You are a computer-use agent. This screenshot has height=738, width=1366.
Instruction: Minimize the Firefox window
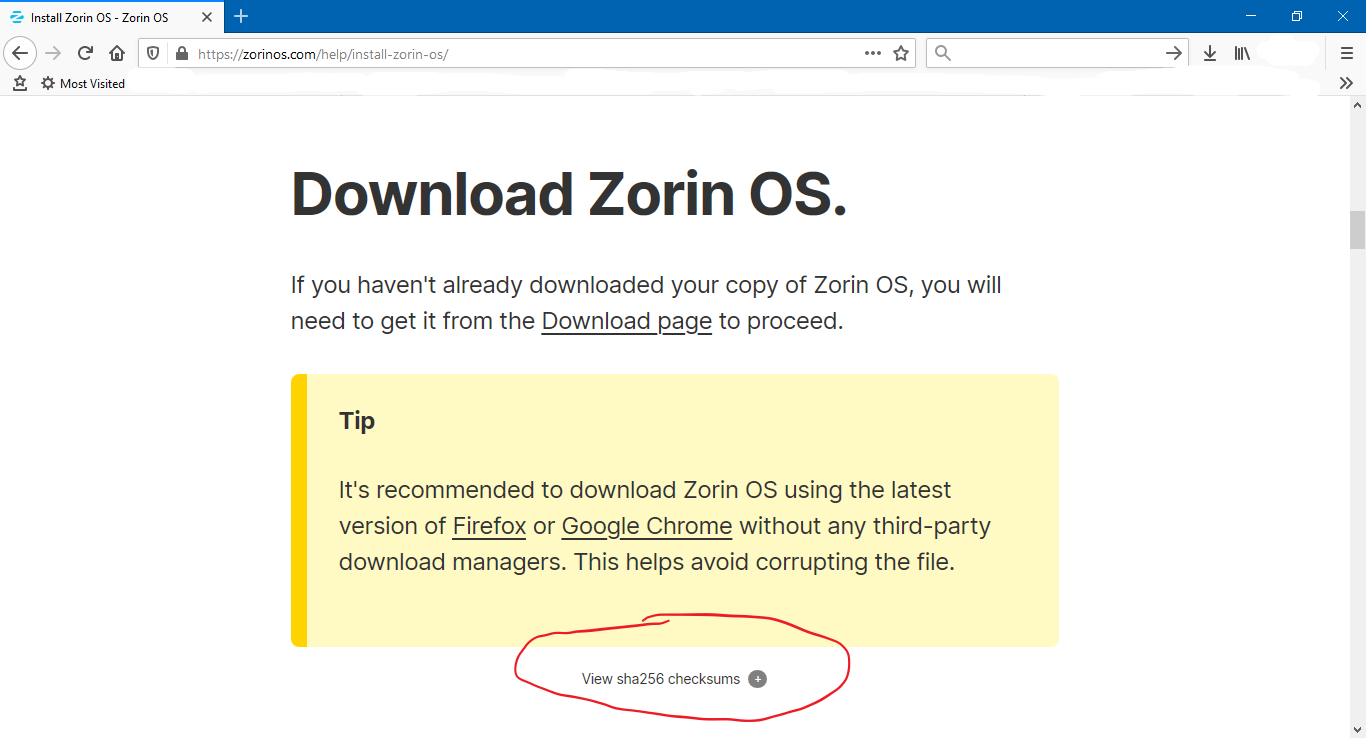(x=1251, y=16)
